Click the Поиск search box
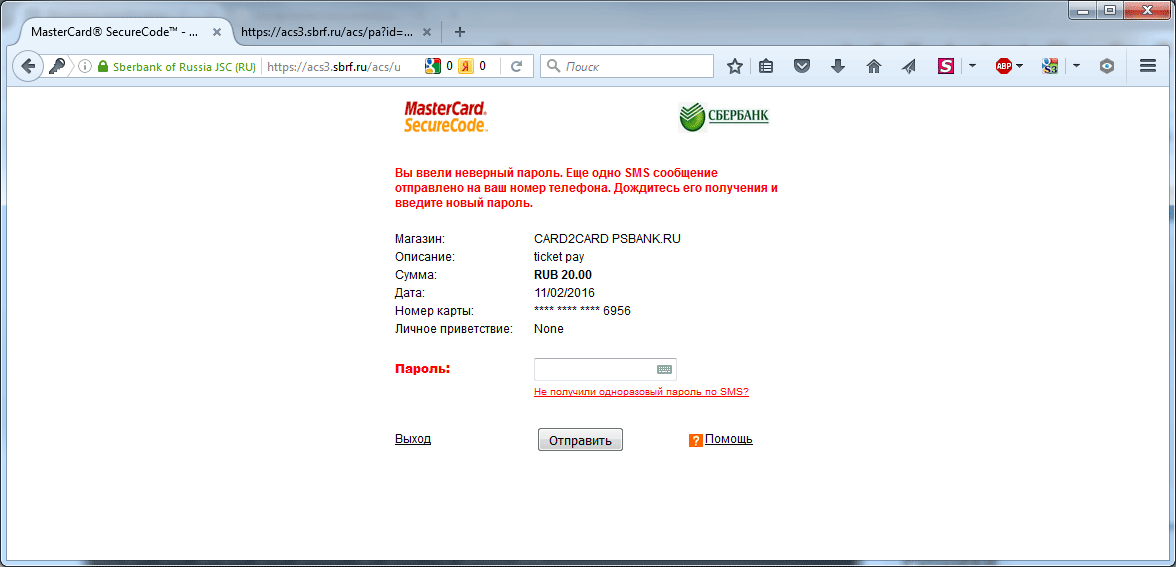This screenshot has height=567, width=1176. click(x=627, y=66)
